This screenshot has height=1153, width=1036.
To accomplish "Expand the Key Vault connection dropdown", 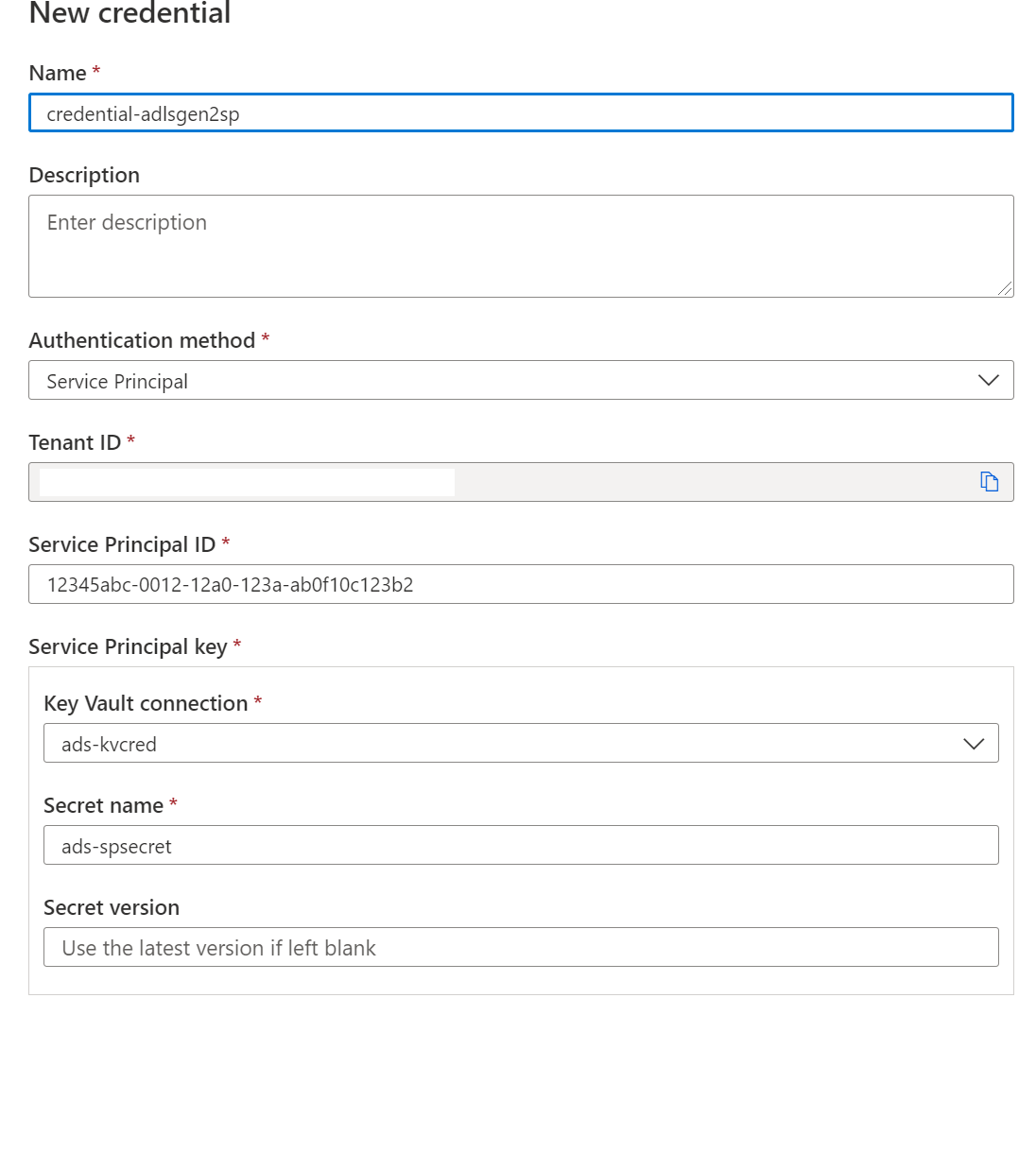I will (x=974, y=743).
